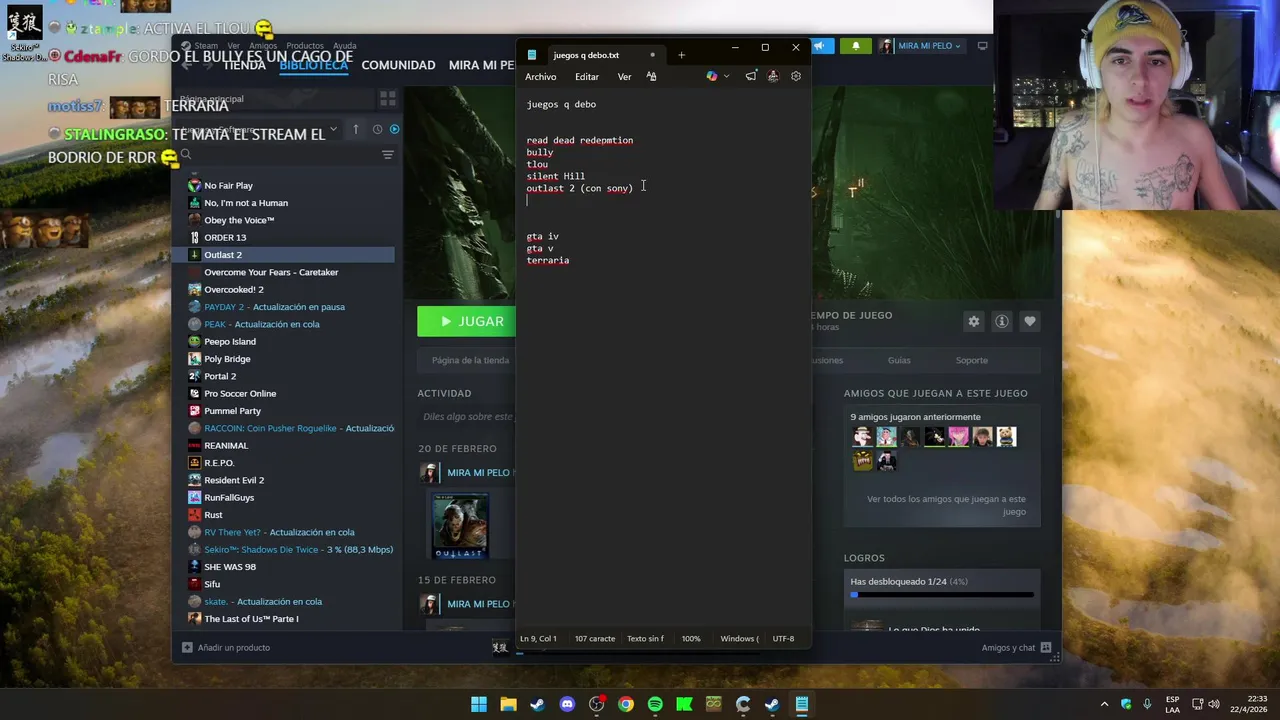Viewport: 1280px width, 720px height.
Task: Open Windows Start menu
Action: pyautogui.click(x=479, y=704)
